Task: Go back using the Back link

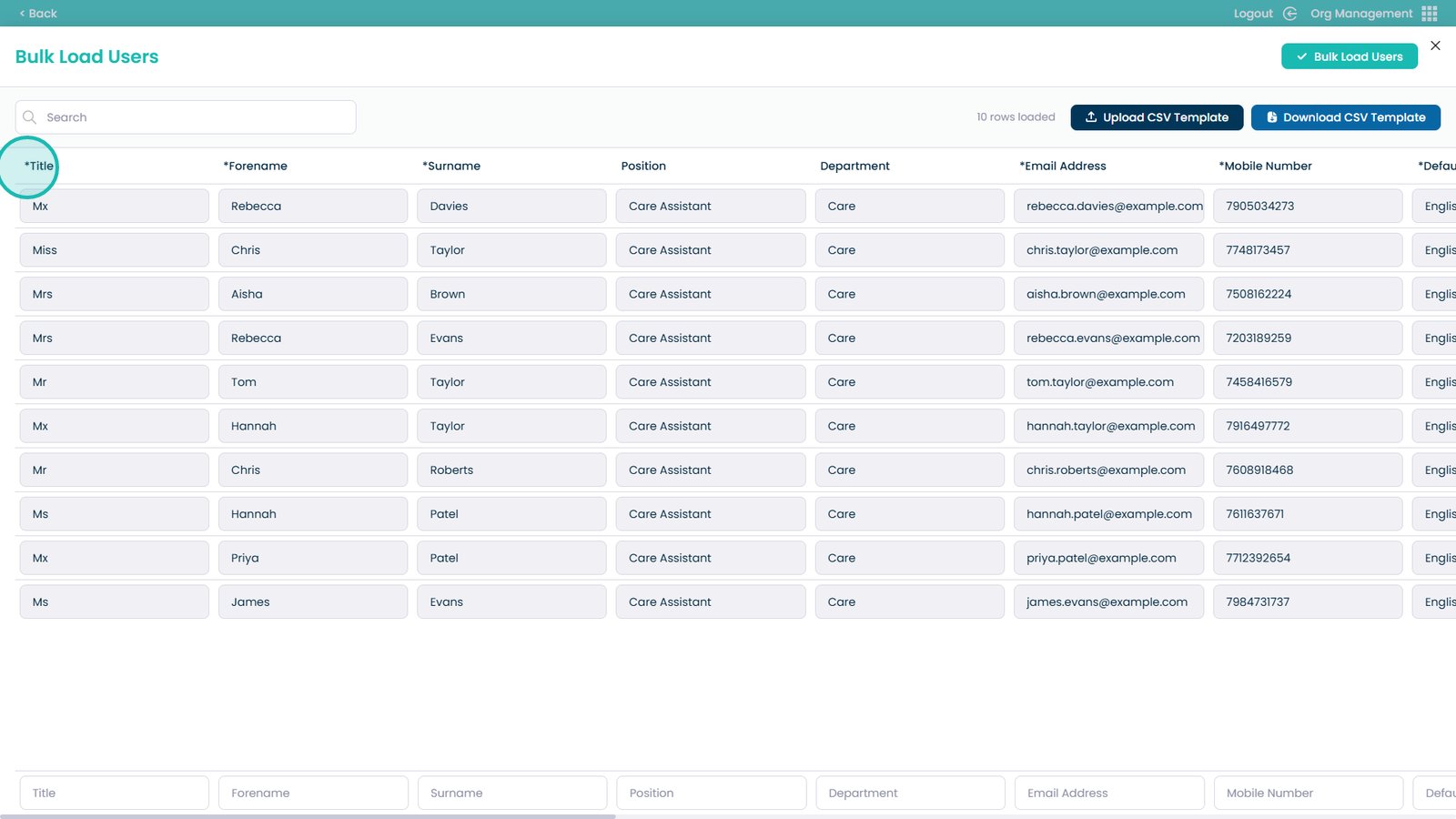Action: pos(38,14)
